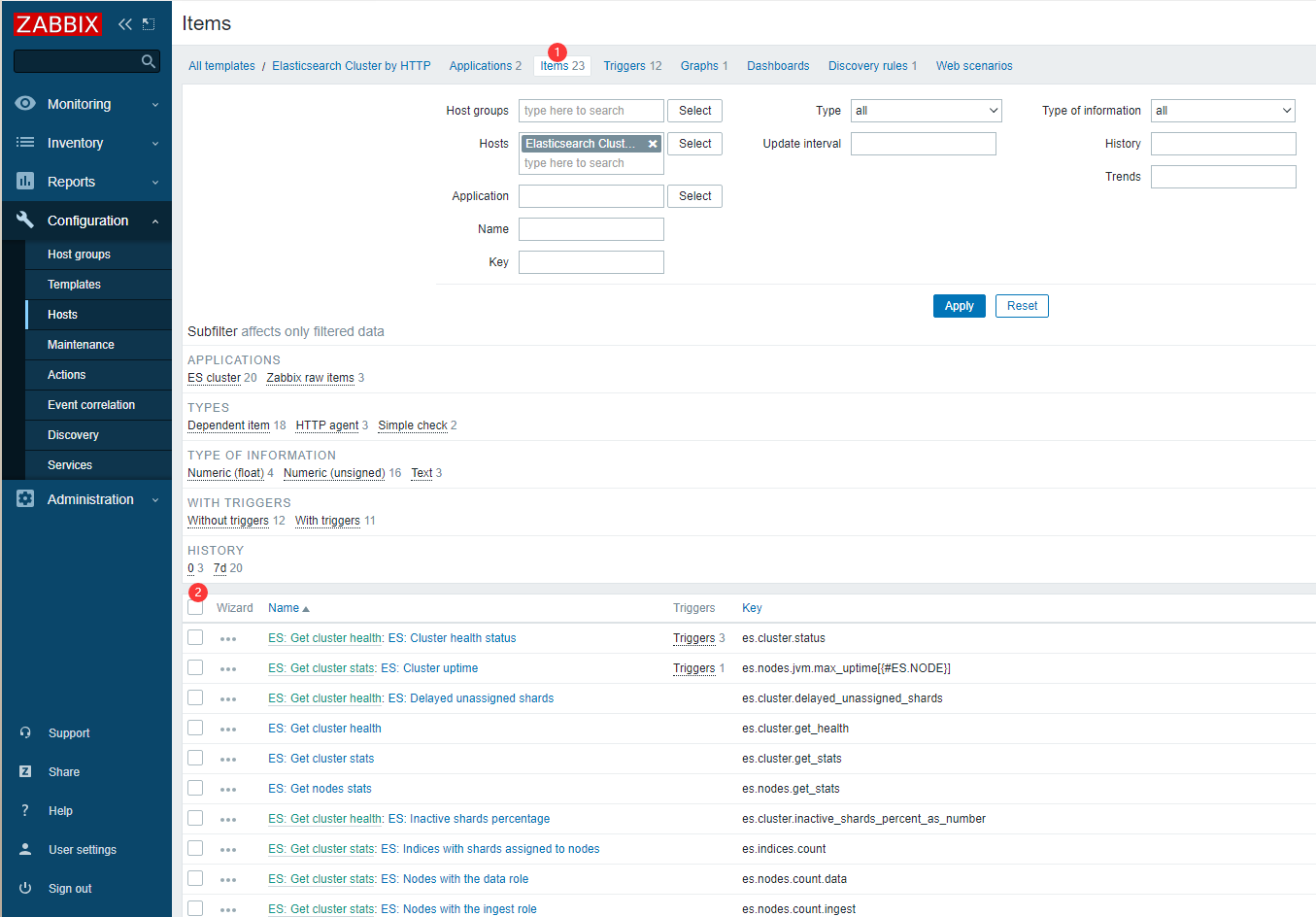Switch to the Triggers 12 tab
The image size is (1316, 917).
click(632, 66)
